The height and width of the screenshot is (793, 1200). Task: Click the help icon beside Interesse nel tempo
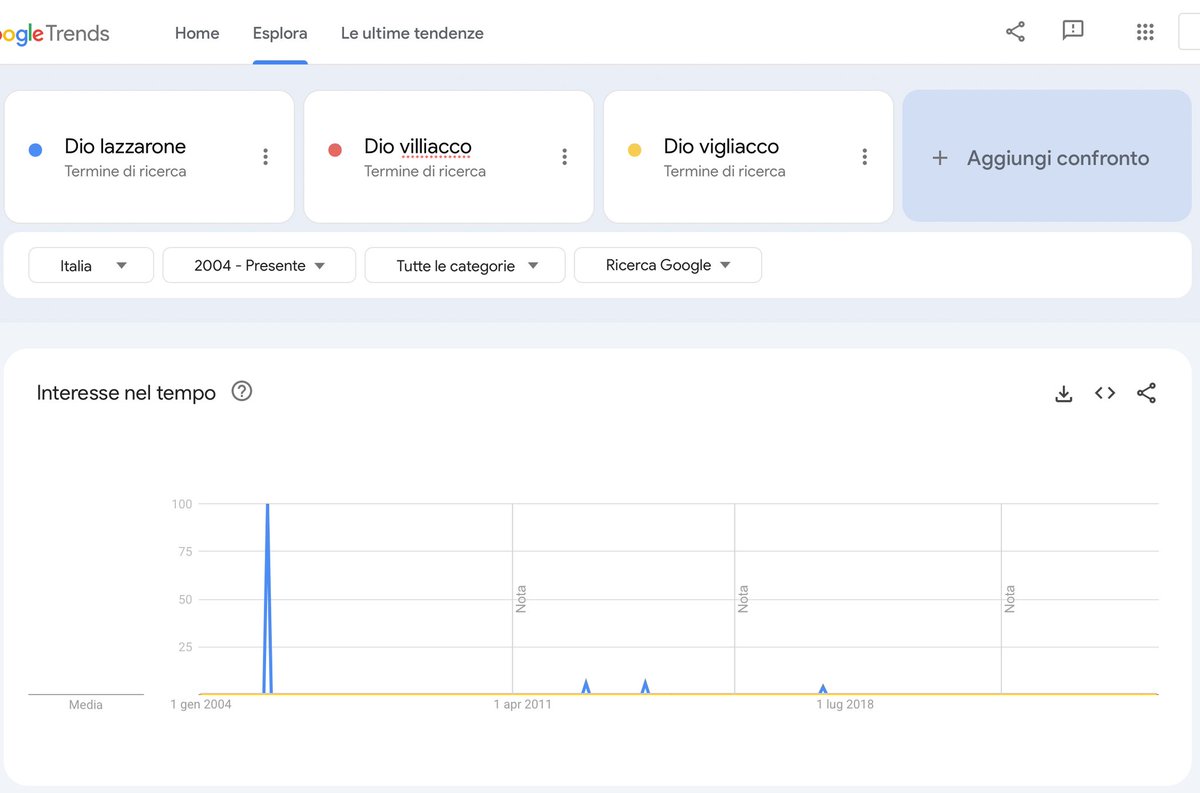click(x=242, y=391)
